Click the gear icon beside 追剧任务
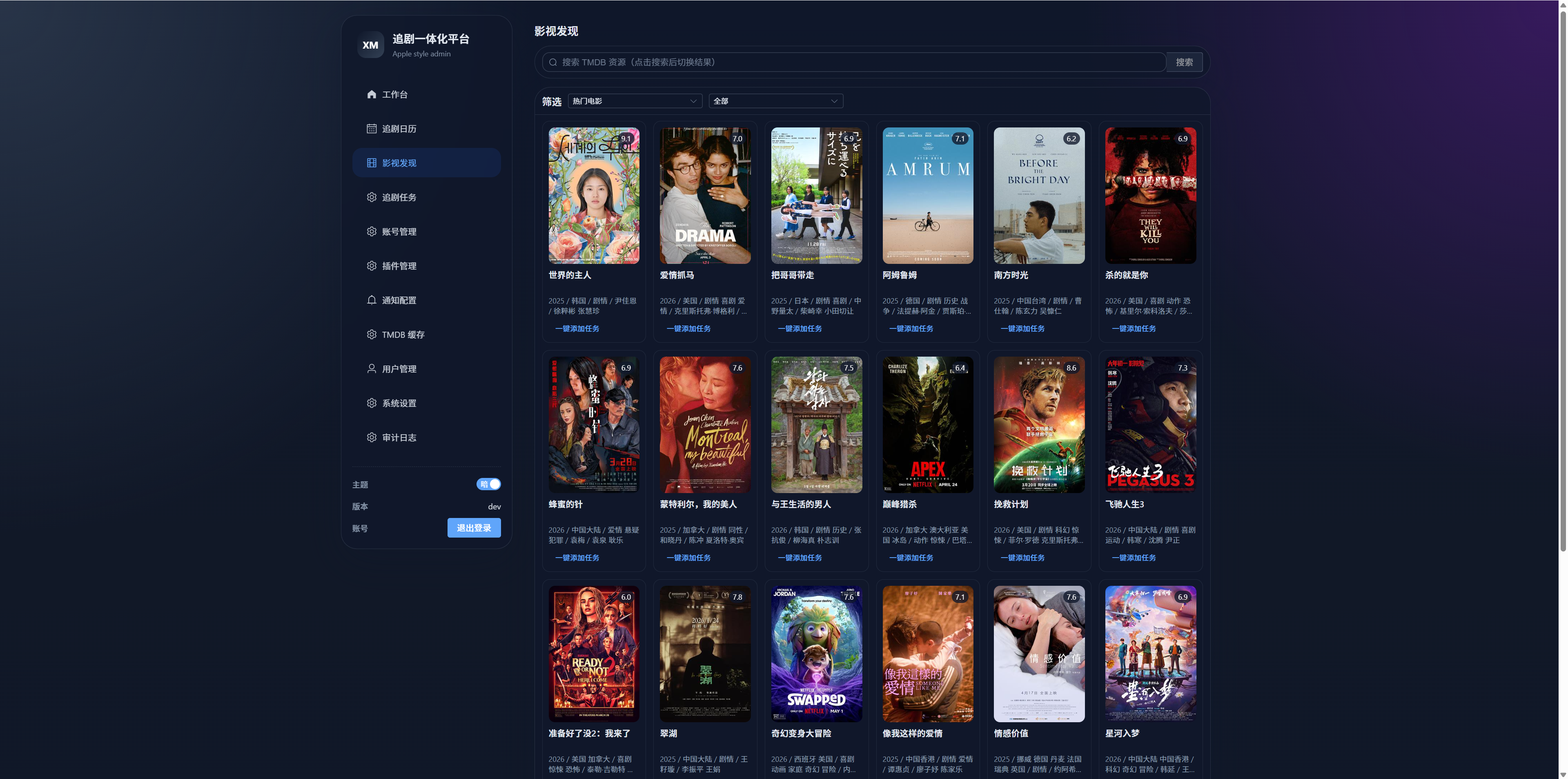This screenshot has width=1568, height=779. [371, 197]
